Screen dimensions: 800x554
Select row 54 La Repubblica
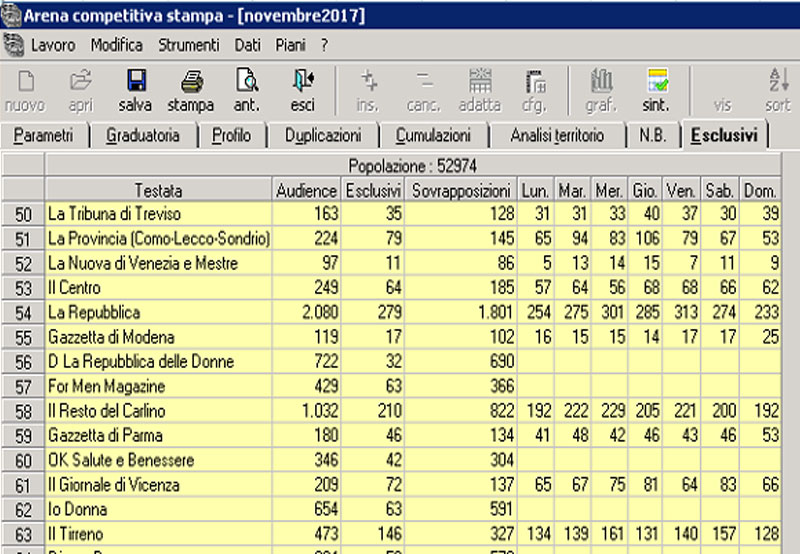22,312
